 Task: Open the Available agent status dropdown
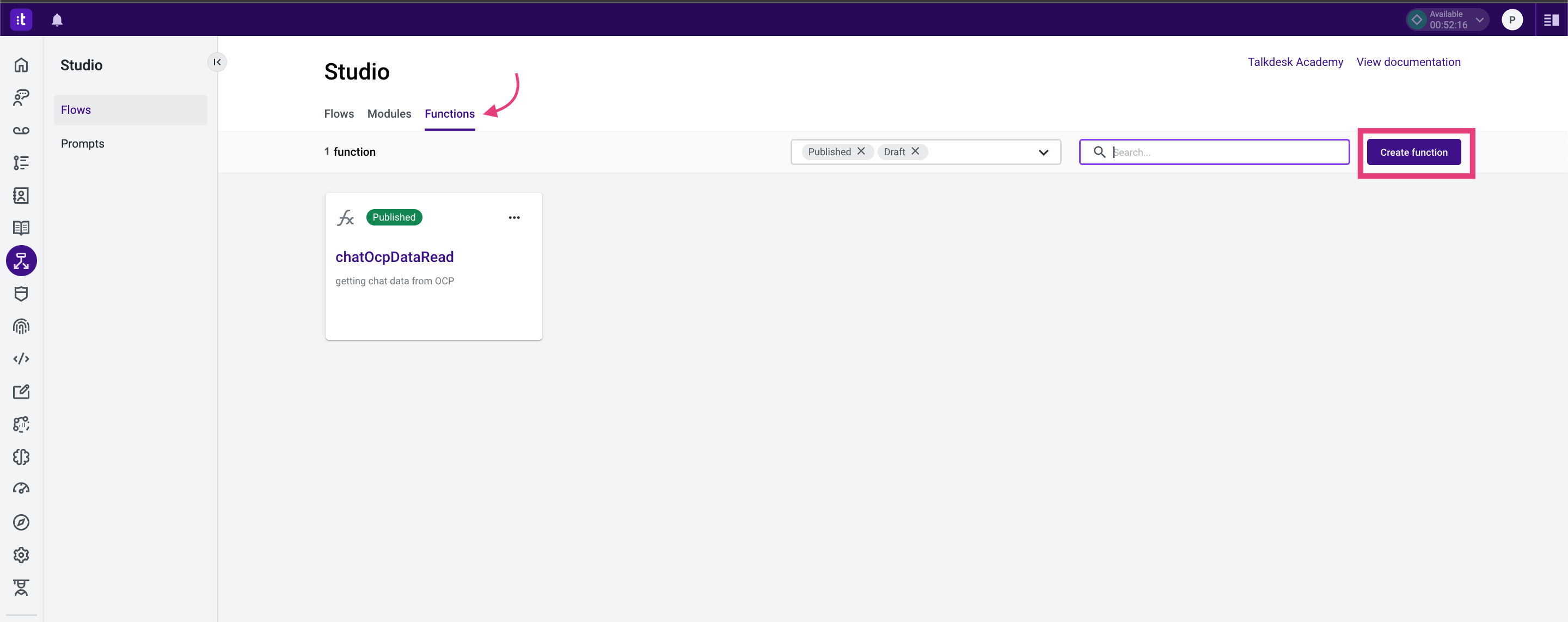pyautogui.click(x=1480, y=20)
